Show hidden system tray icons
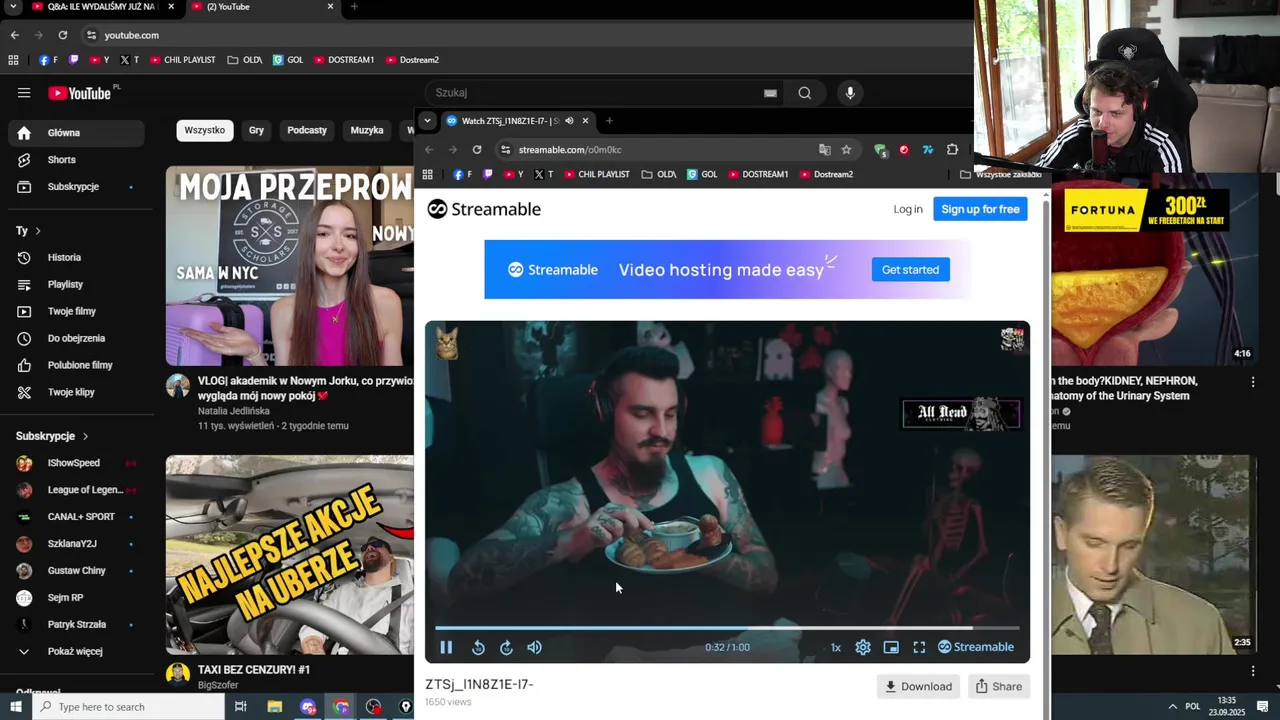1280x720 pixels. point(1173,707)
